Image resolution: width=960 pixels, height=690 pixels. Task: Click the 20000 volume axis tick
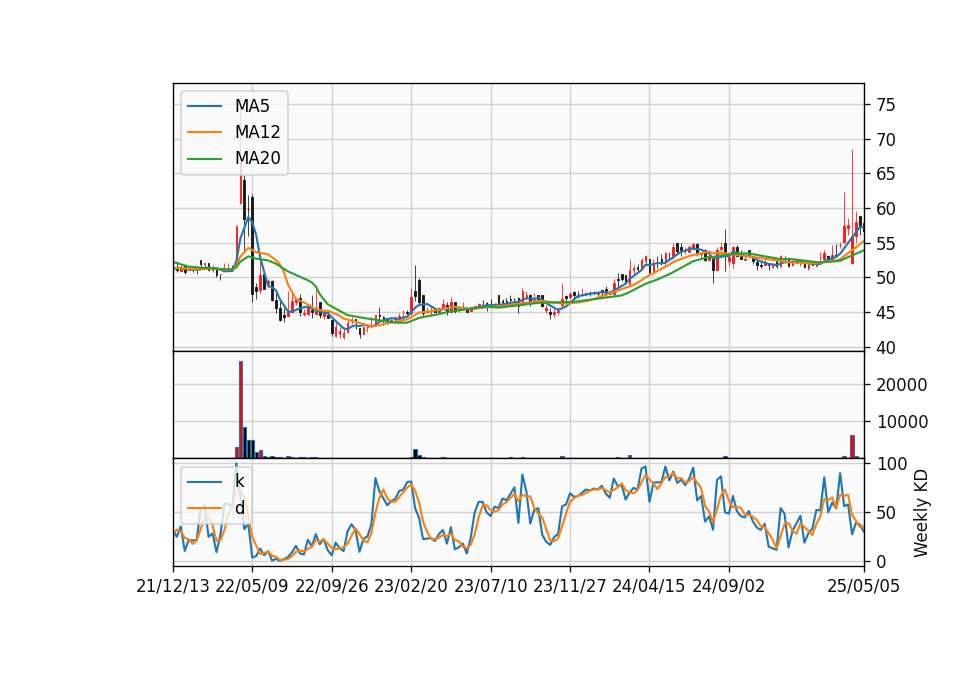[902, 385]
